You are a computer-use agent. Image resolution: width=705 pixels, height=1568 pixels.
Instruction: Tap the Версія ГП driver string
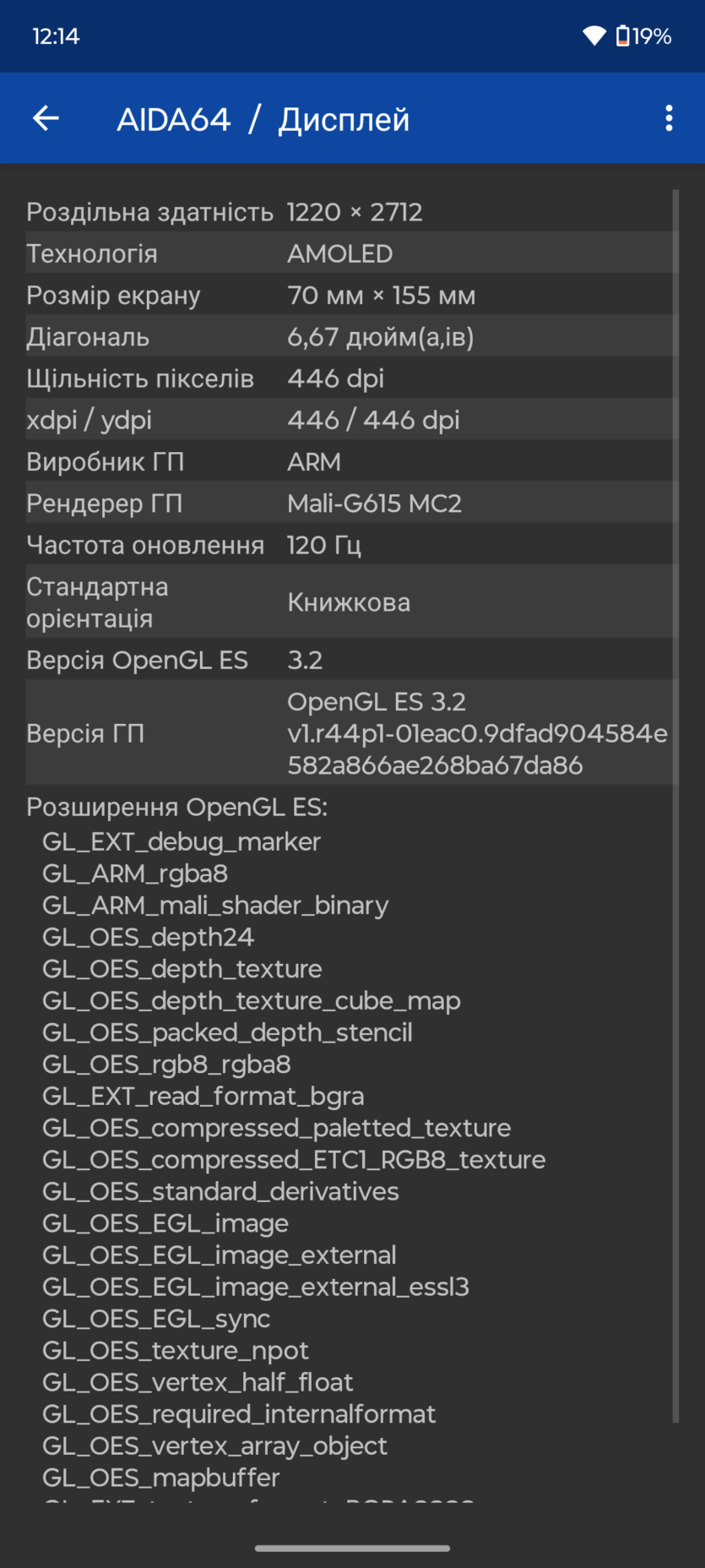476,733
